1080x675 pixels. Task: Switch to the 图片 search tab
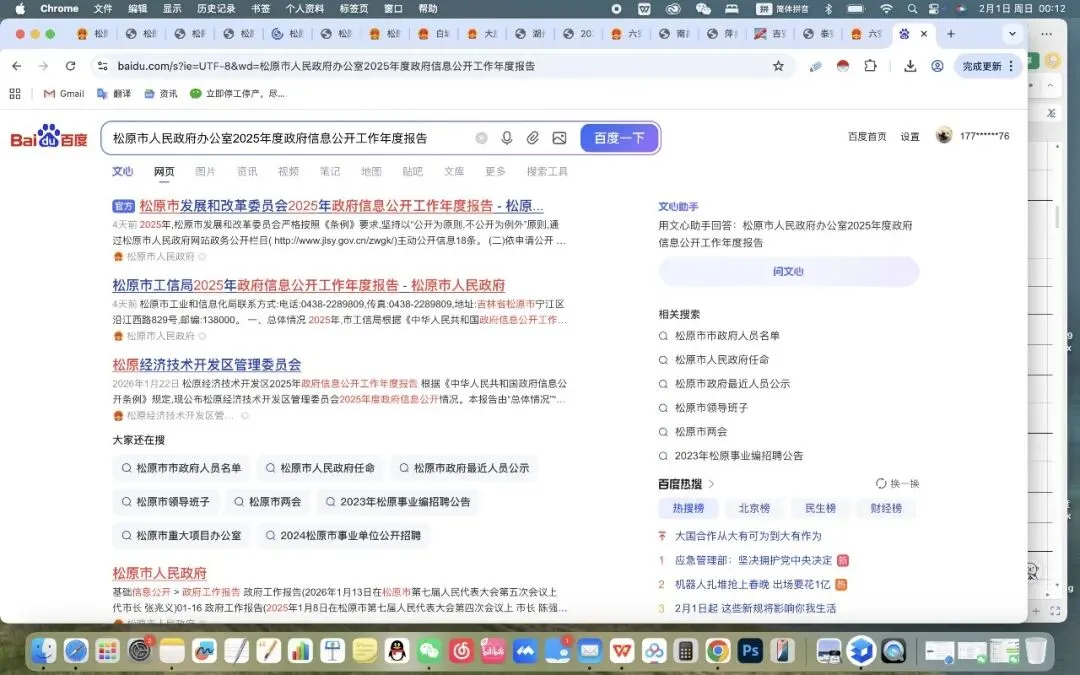pos(205,172)
